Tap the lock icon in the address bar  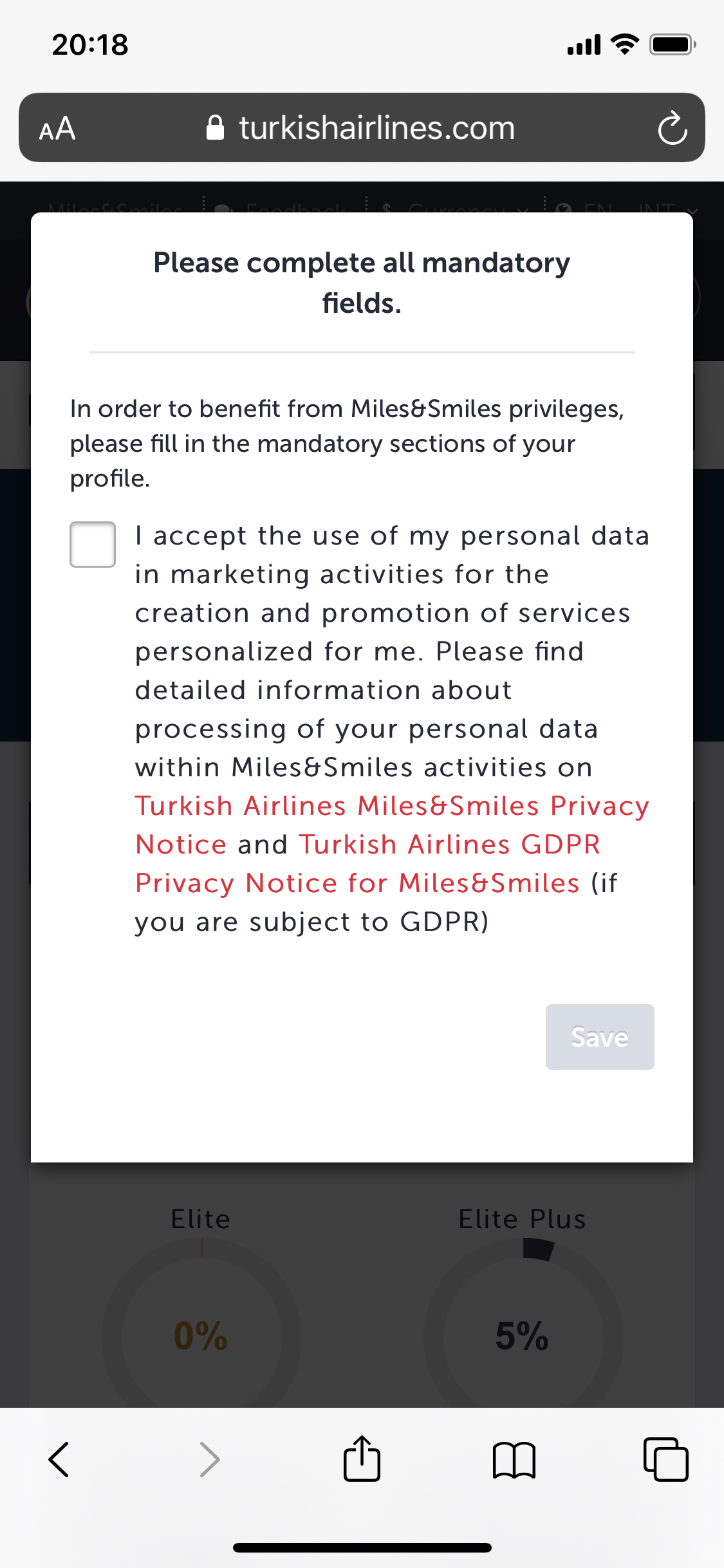point(215,127)
